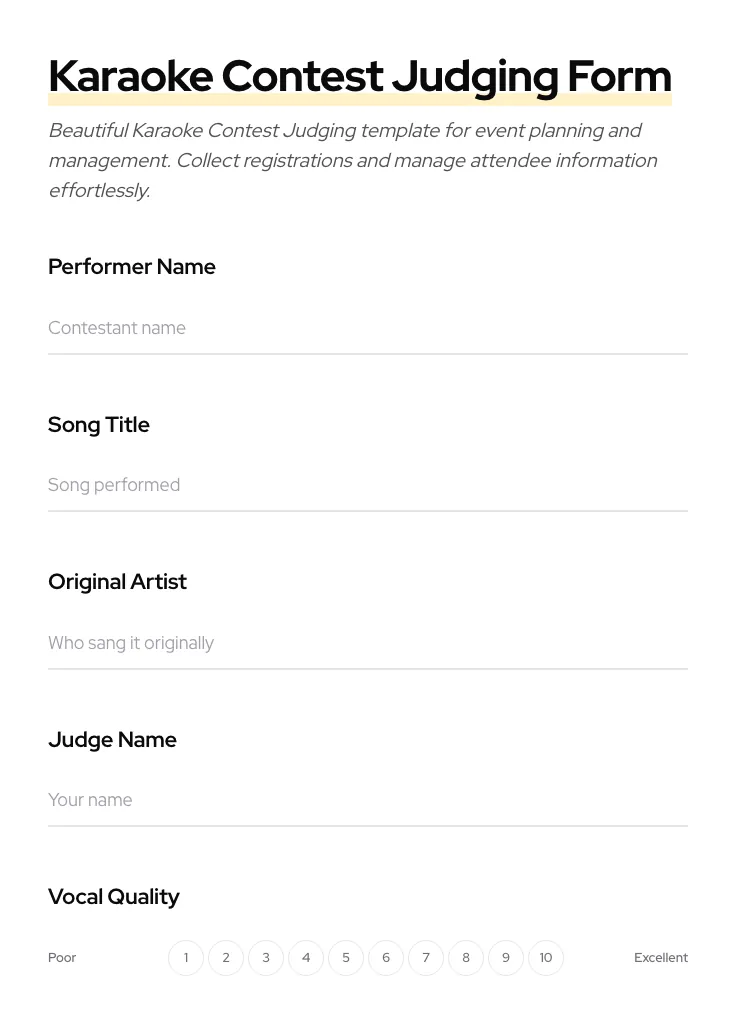Rate Vocal Quality as 1
Screen dimensions: 736x1024
pyautogui.click(x=186, y=958)
